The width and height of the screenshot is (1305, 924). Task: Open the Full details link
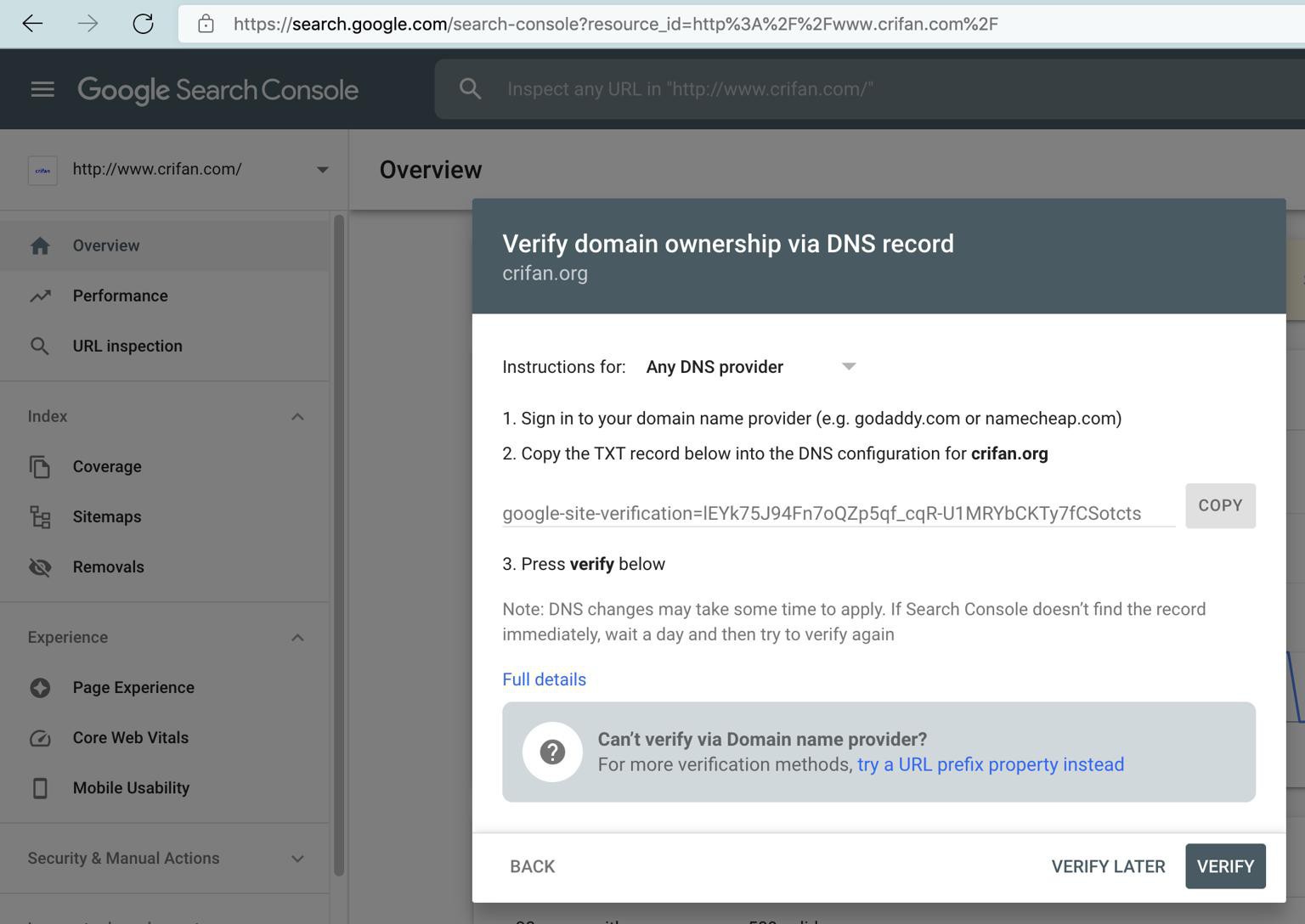click(544, 679)
